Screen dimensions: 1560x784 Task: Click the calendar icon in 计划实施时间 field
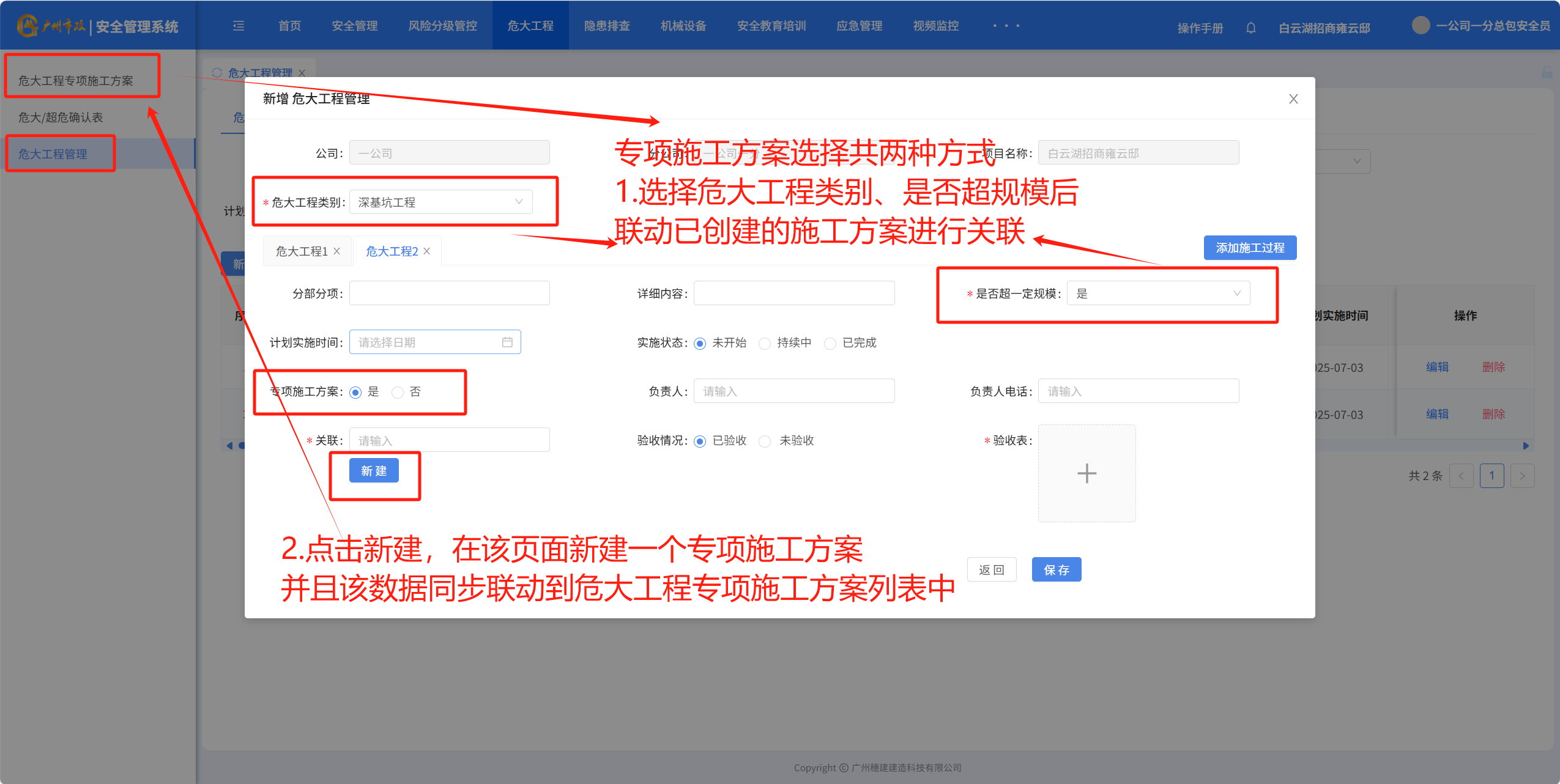[507, 342]
